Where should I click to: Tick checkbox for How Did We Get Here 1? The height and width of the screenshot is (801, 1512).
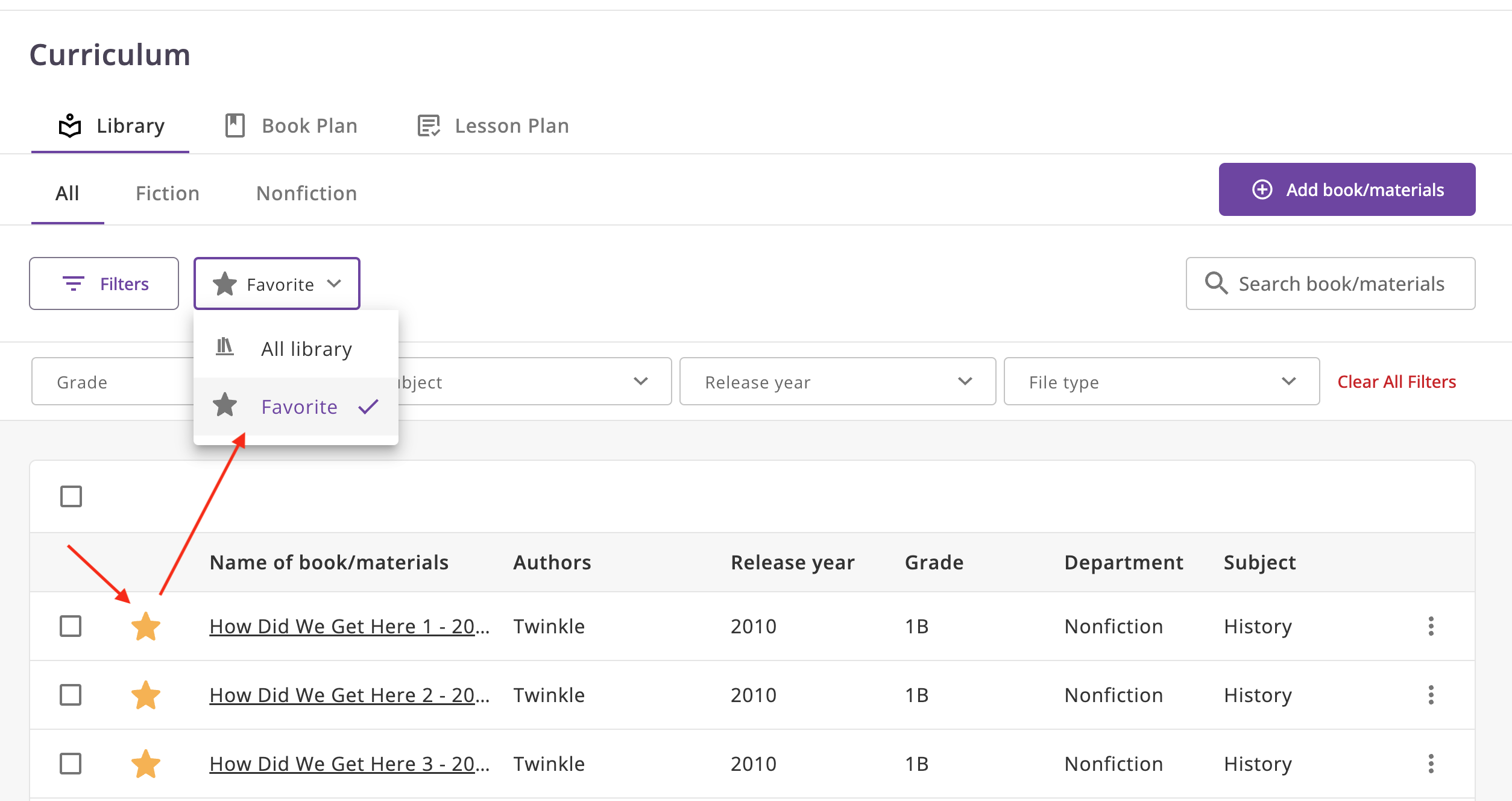tap(71, 626)
